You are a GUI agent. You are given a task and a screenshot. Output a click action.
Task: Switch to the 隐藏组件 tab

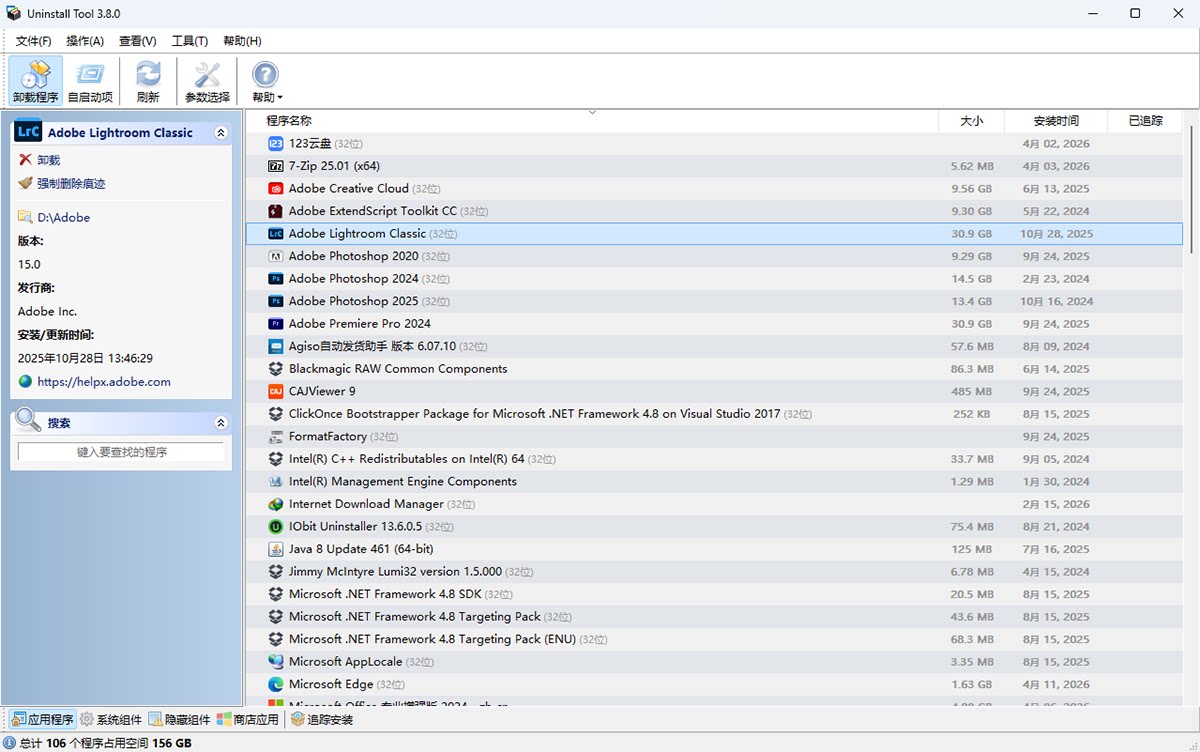(179, 719)
